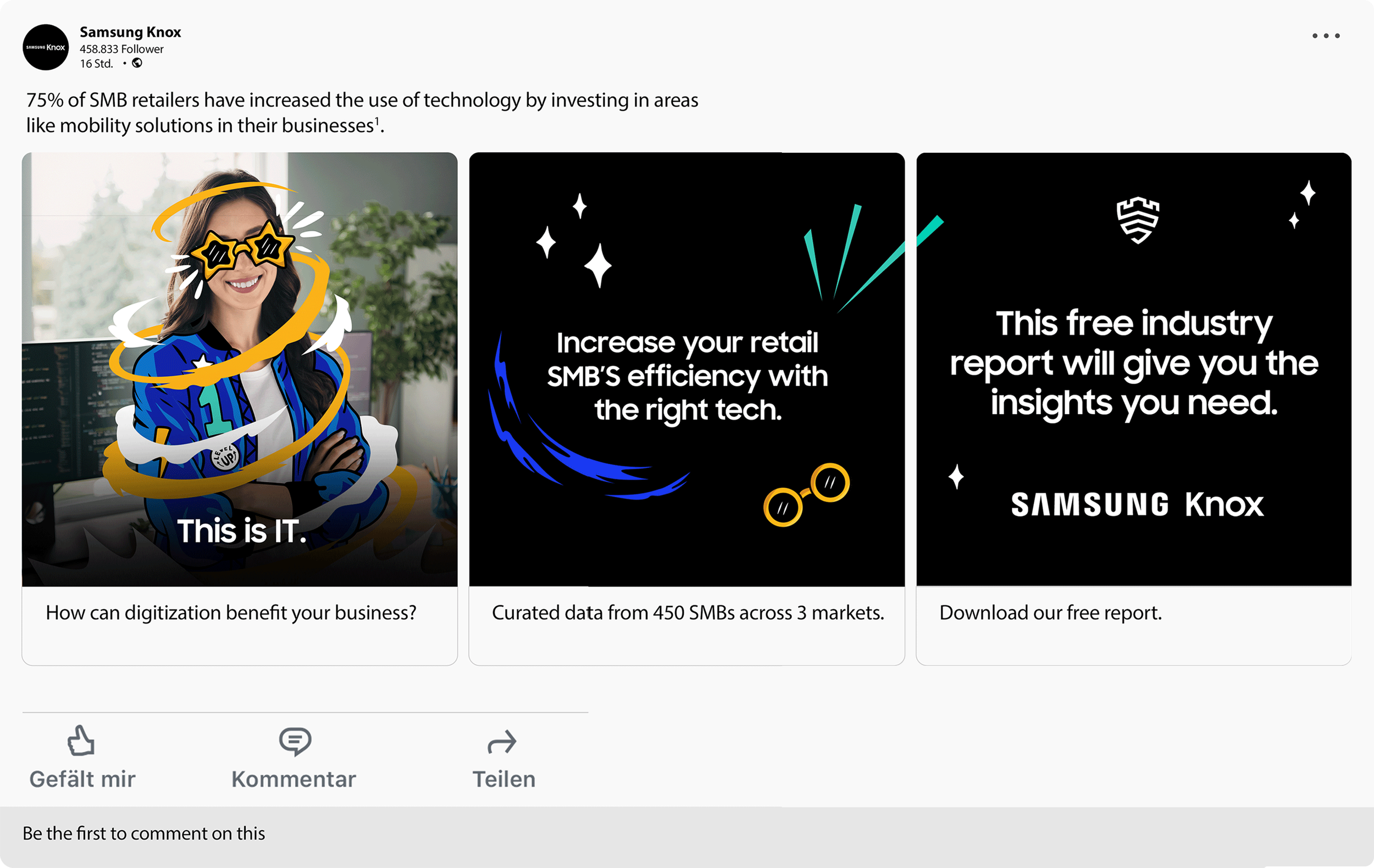Open the 'This free industry report' card
1374x868 pixels.
pyautogui.click(x=1134, y=369)
